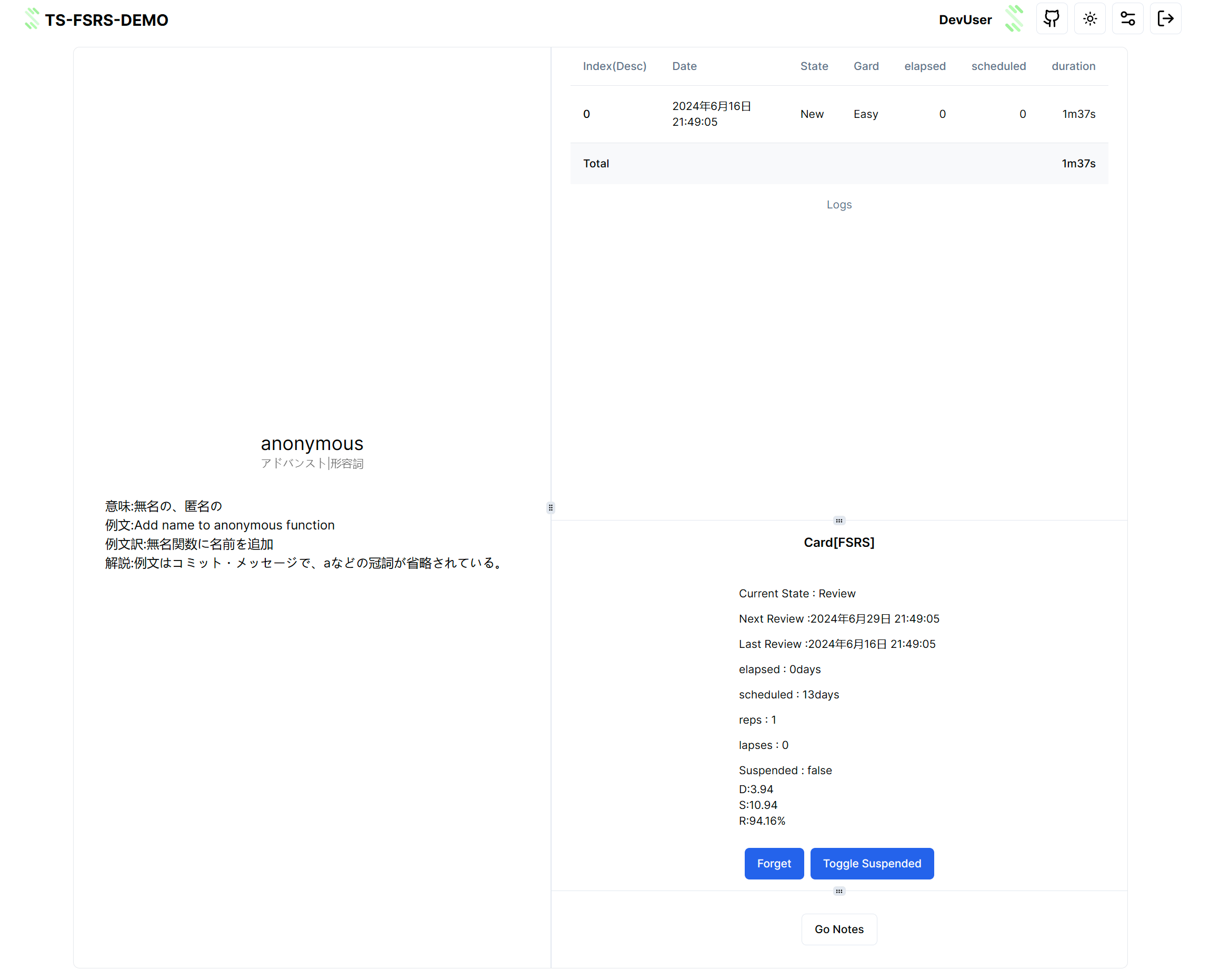Open the settings sliders icon

[x=1127, y=19]
